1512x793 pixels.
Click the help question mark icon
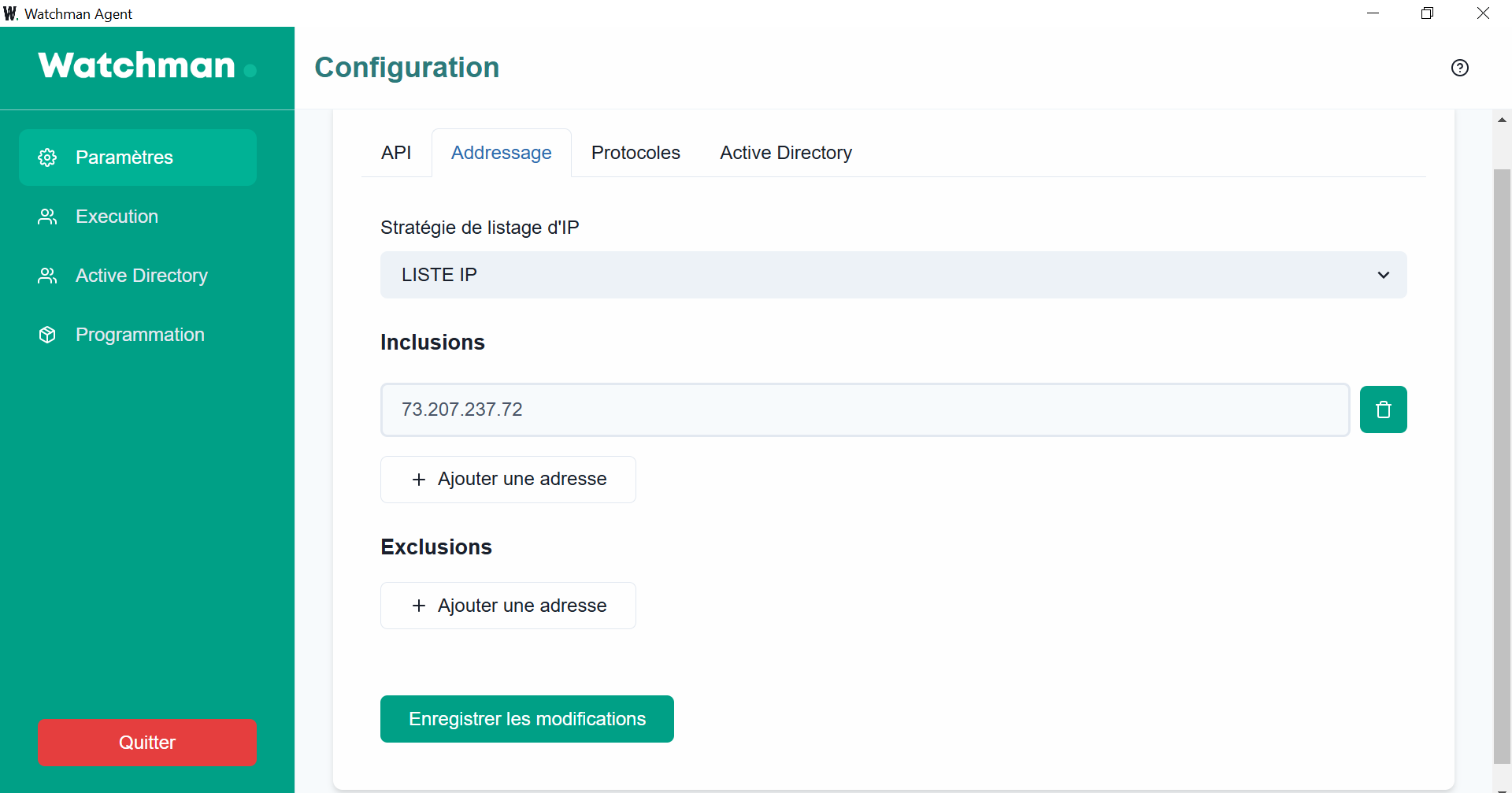pyautogui.click(x=1459, y=68)
